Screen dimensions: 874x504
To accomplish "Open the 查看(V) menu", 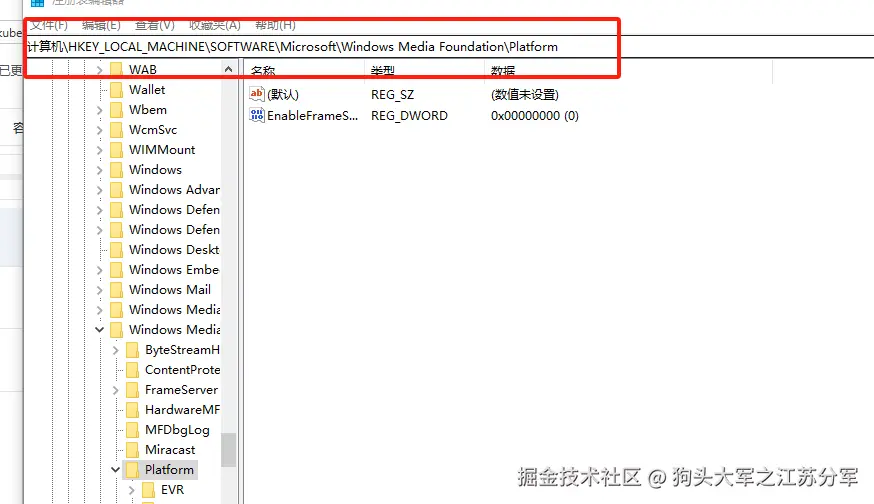I will pos(154,25).
